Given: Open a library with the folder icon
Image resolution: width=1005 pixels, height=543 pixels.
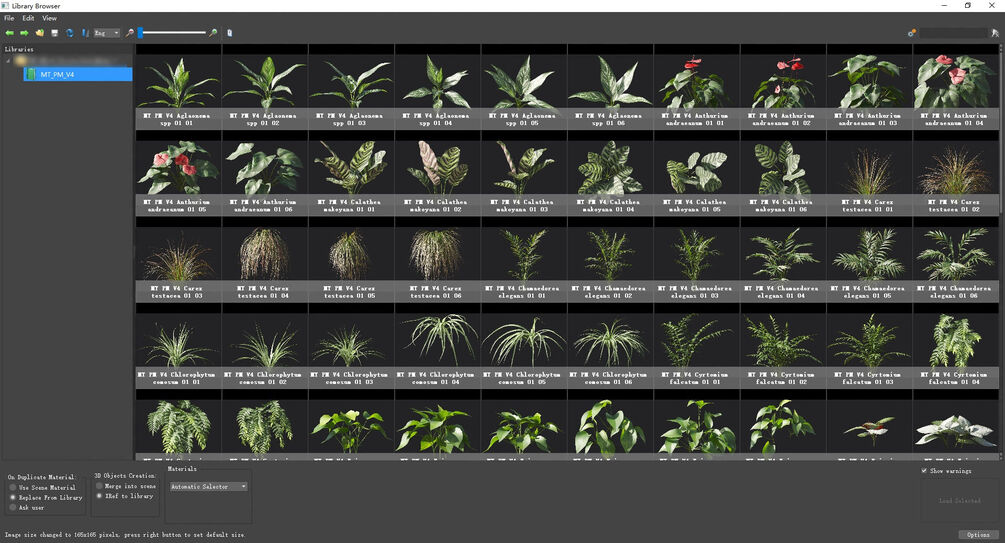Looking at the screenshot, I should [x=40, y=33].
